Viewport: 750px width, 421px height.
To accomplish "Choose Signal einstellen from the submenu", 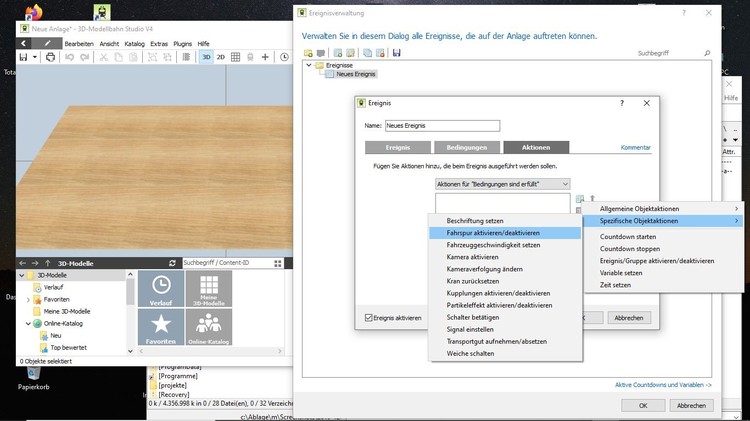I will pyautogui.click(x=505, y=329).
